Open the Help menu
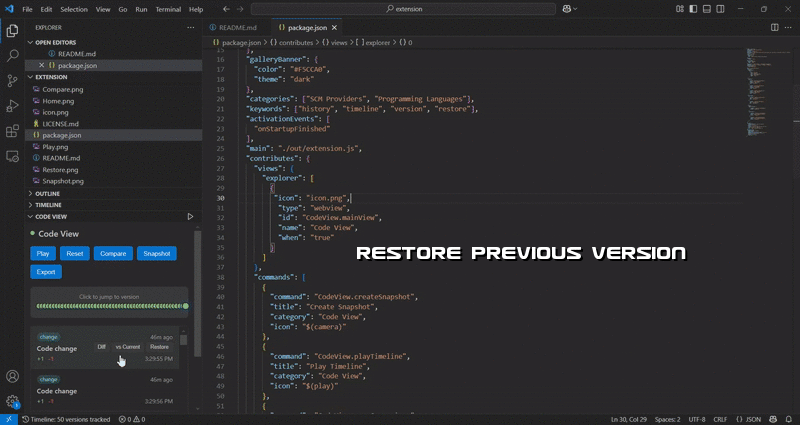 196,9
